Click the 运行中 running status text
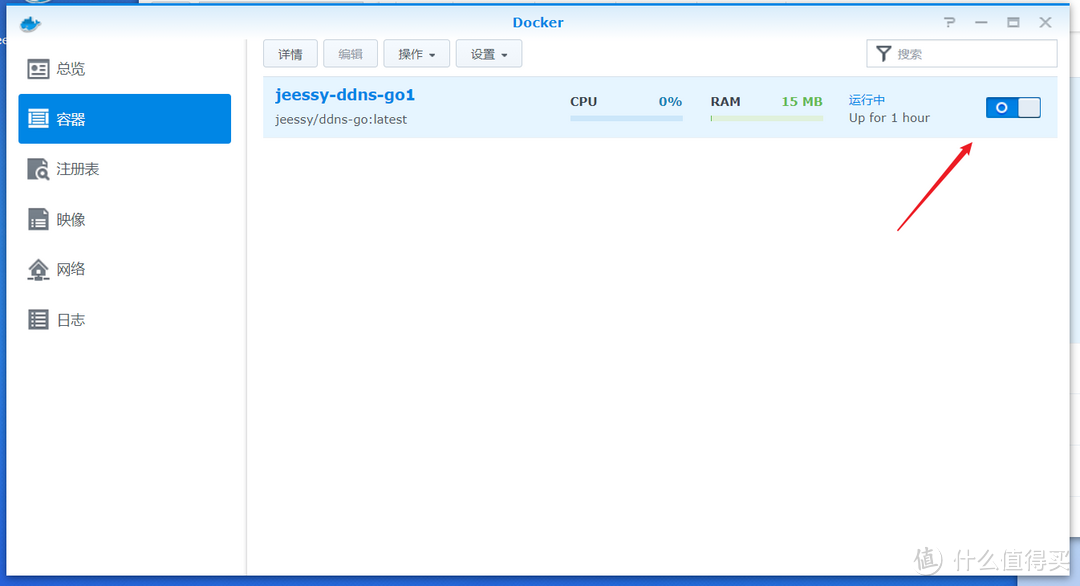1080x586 pixels. [866, 100]
